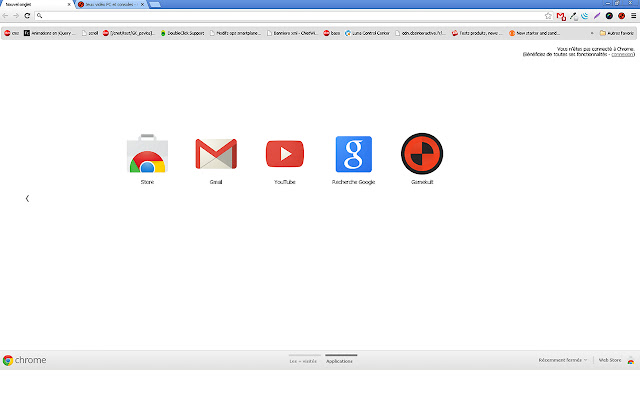
Task: Select the 'Applications' page tab
Action: pos(339,361)
